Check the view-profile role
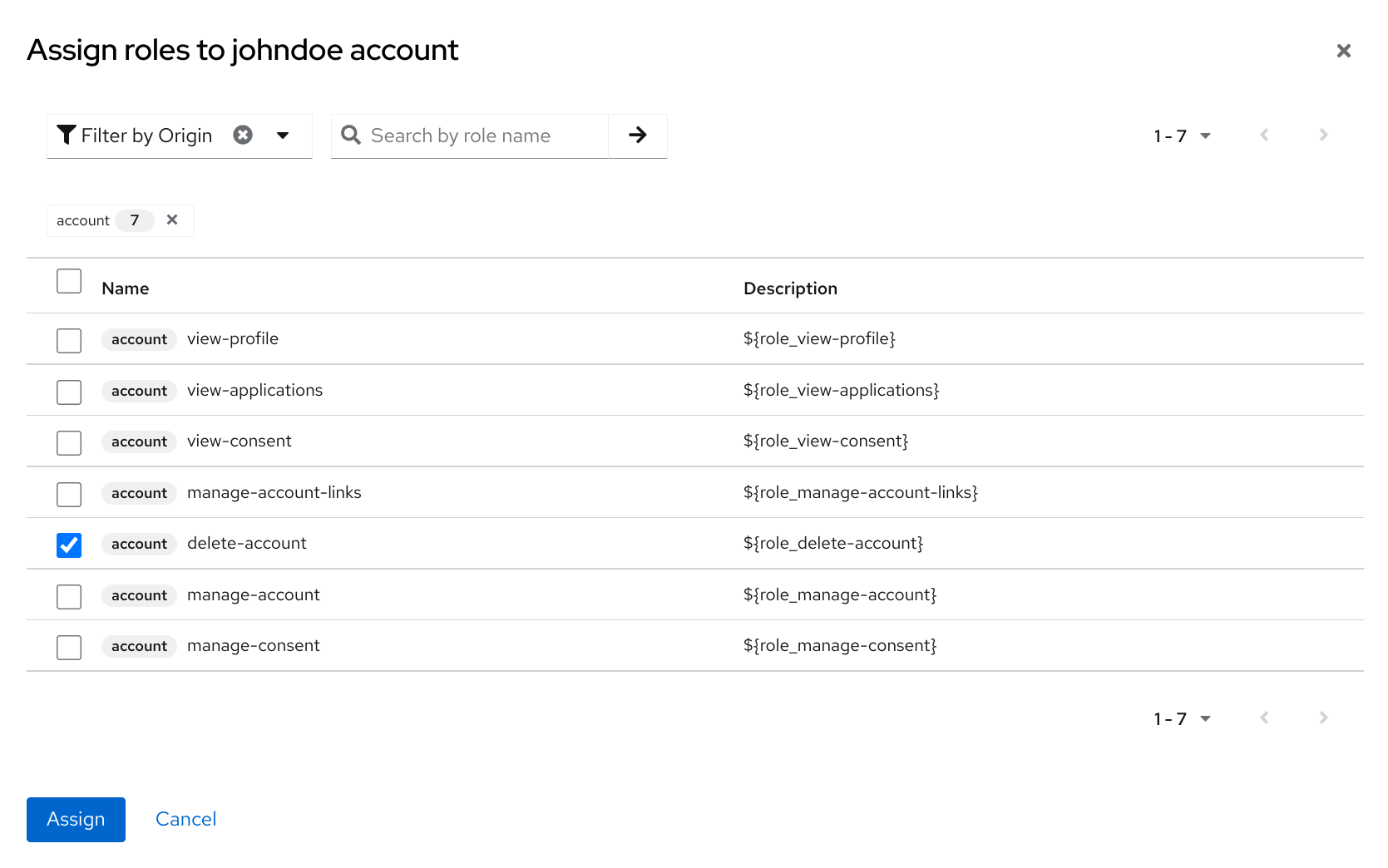Image resolution: width=1388 pixels, height=868 pixels. pyautogui.click(x=69, y=340)
